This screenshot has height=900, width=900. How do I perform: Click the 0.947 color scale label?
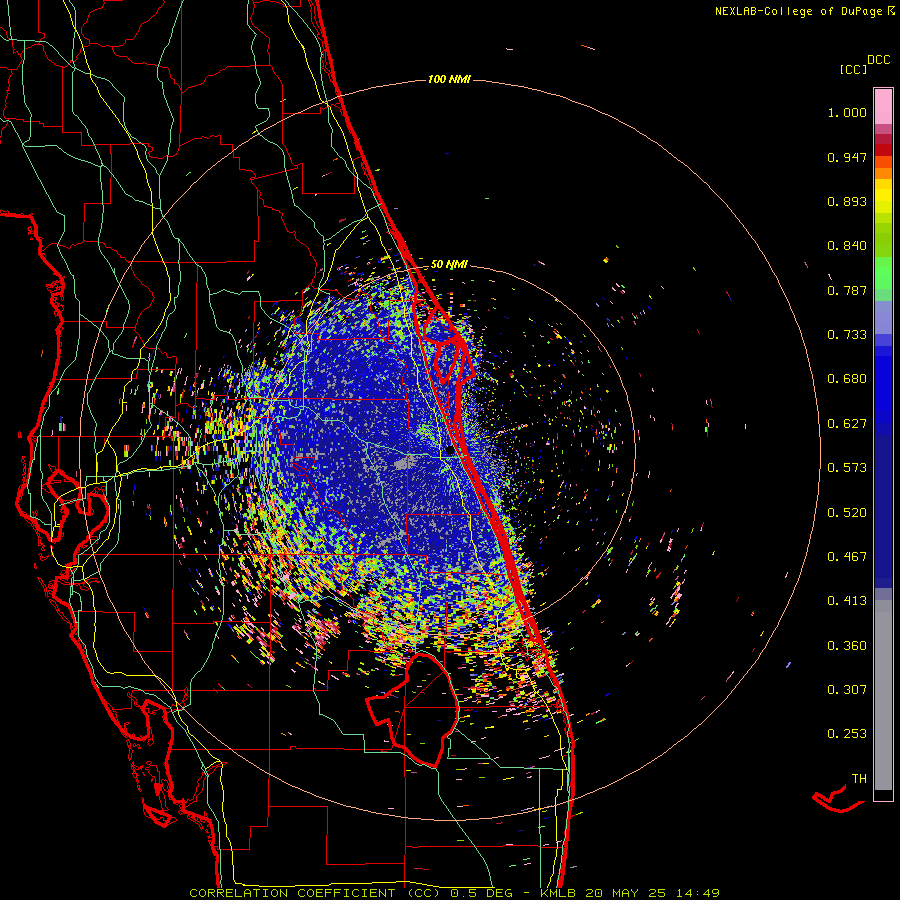tap(847, 157)
